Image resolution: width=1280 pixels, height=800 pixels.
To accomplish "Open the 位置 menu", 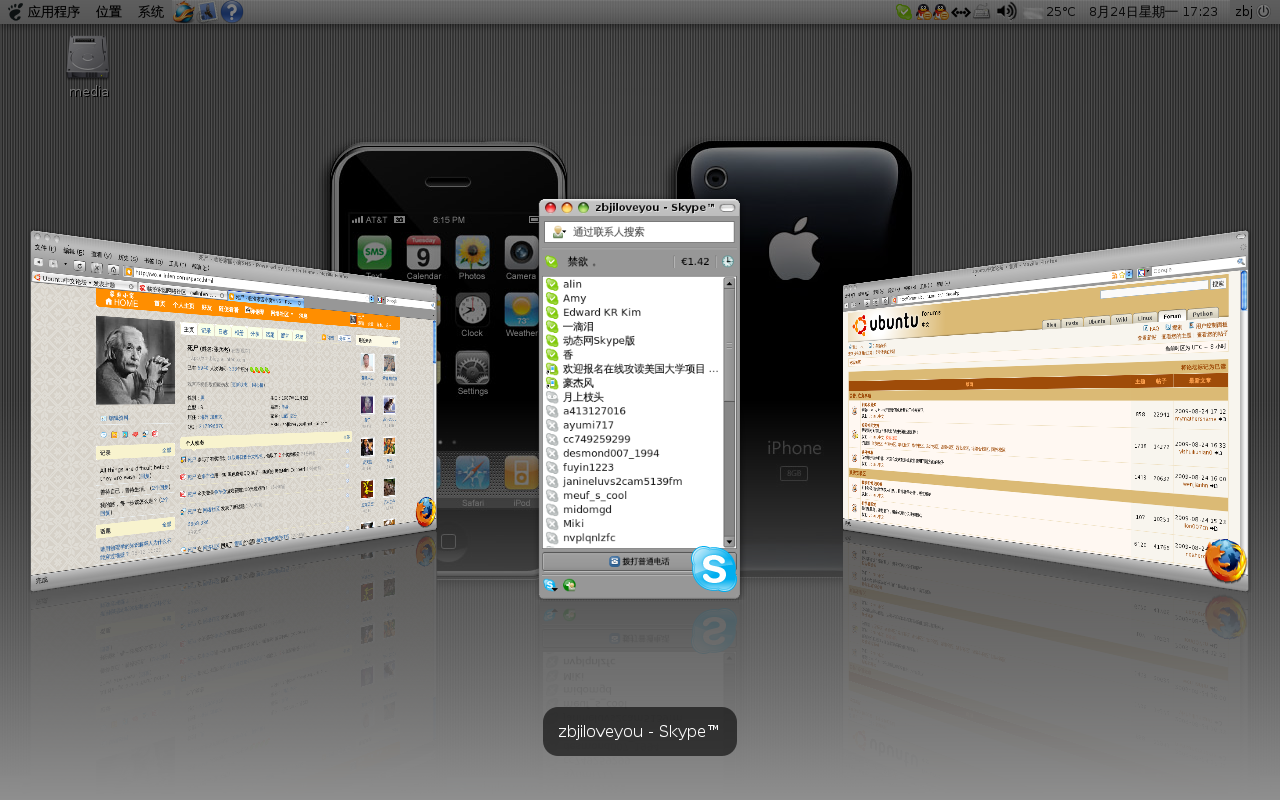I will pos(109,12).
